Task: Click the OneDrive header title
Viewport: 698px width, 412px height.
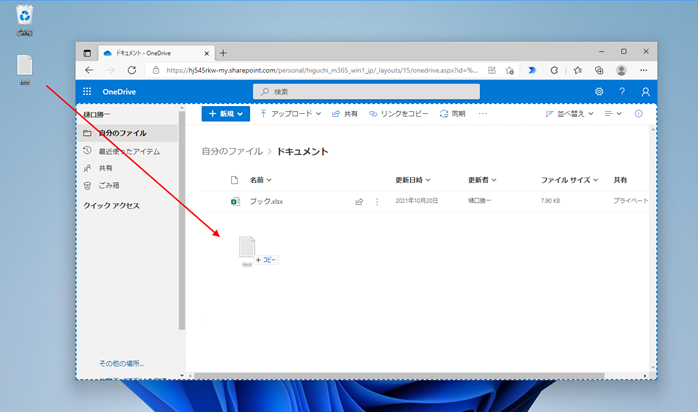Action: pyautogui.click(x=119, y=92)
